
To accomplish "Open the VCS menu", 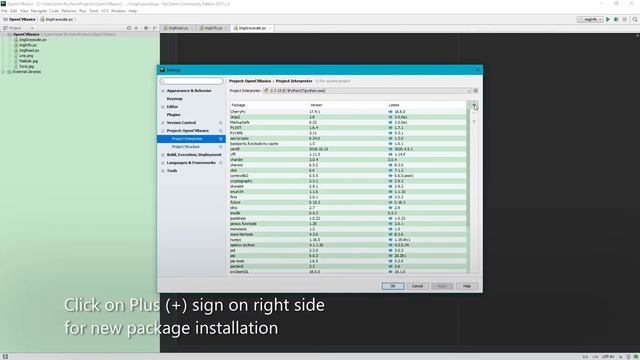I will click(104, 11).
